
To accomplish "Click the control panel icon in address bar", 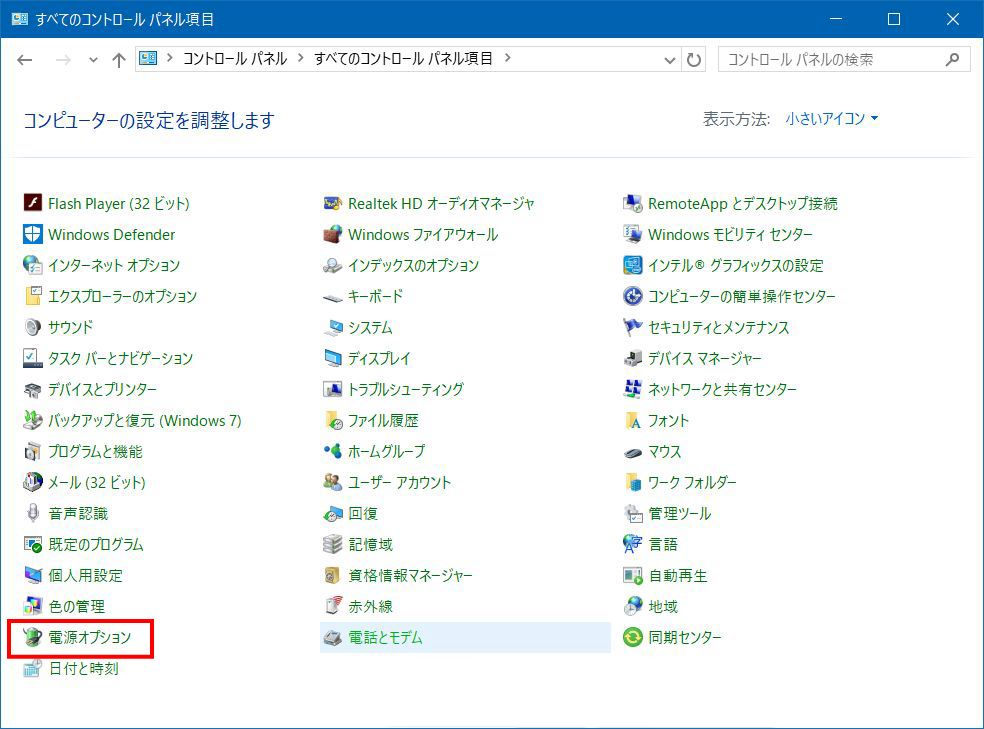I will [148, 58].
